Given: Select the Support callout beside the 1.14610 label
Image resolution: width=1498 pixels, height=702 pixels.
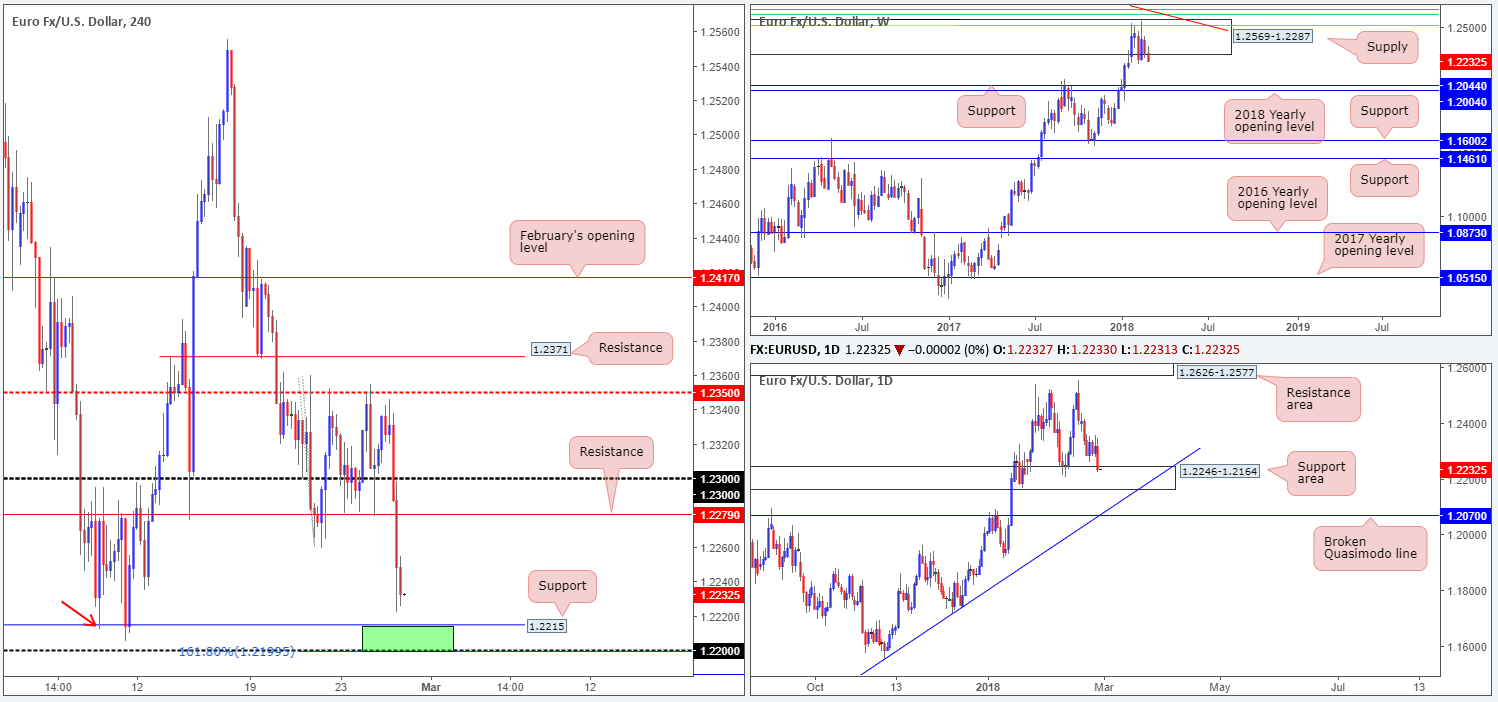Looking at the screenshot, I should [1384, 180].
